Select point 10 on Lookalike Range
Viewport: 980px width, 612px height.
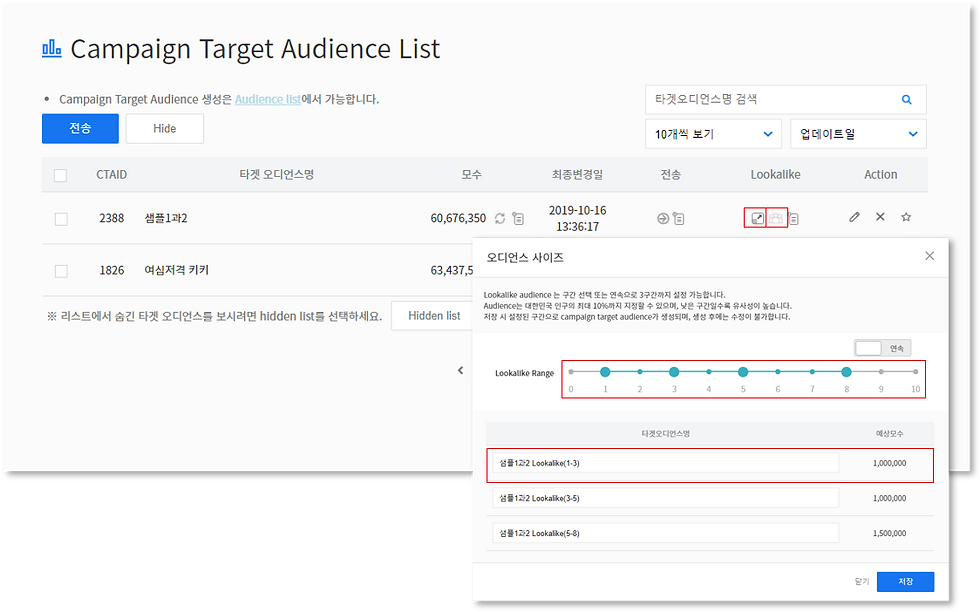916,372
